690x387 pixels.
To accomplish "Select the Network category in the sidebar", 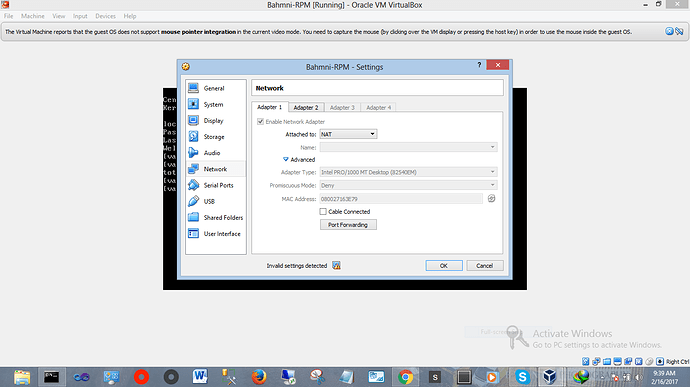I will [216, 169].
